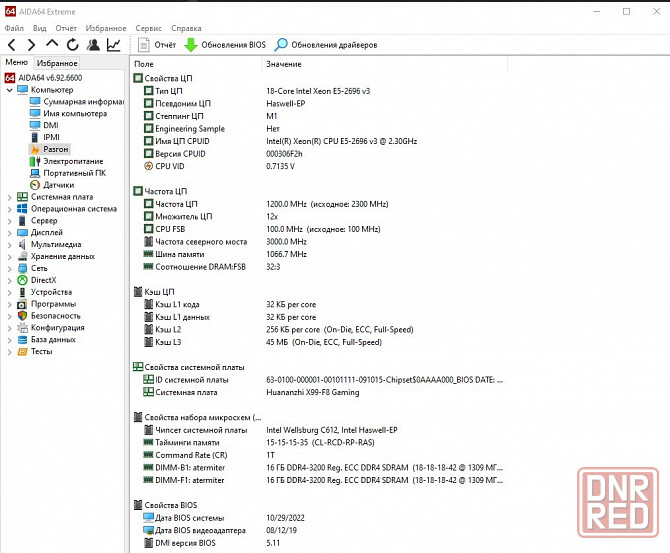Viewport: 670px width, 553px height.
Task: Refresh the current page
Action: [73, 44]
